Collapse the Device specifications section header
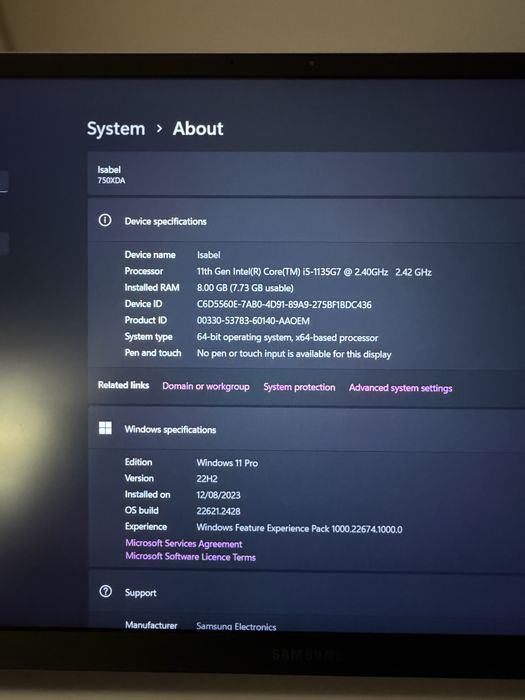 click(x=306, y=221)
